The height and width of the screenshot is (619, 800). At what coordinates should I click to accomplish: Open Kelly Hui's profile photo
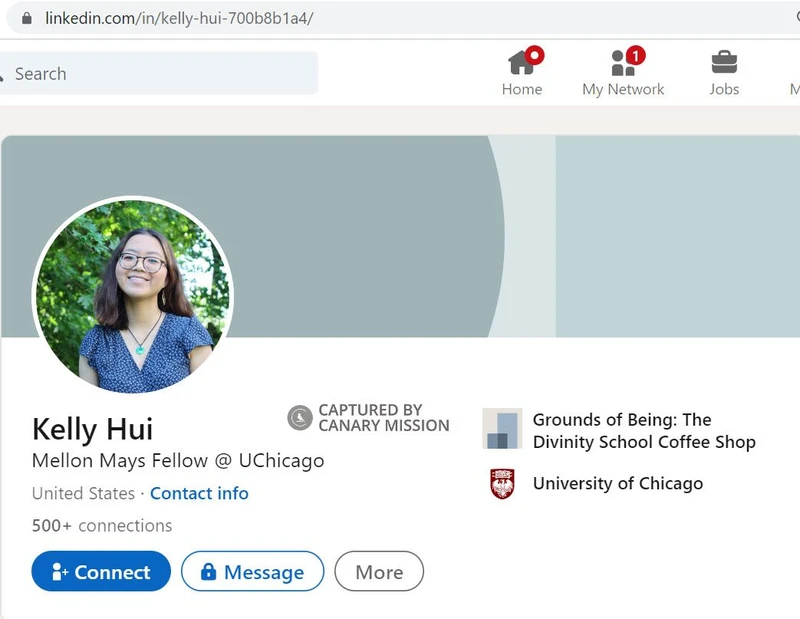coord(133,295)
